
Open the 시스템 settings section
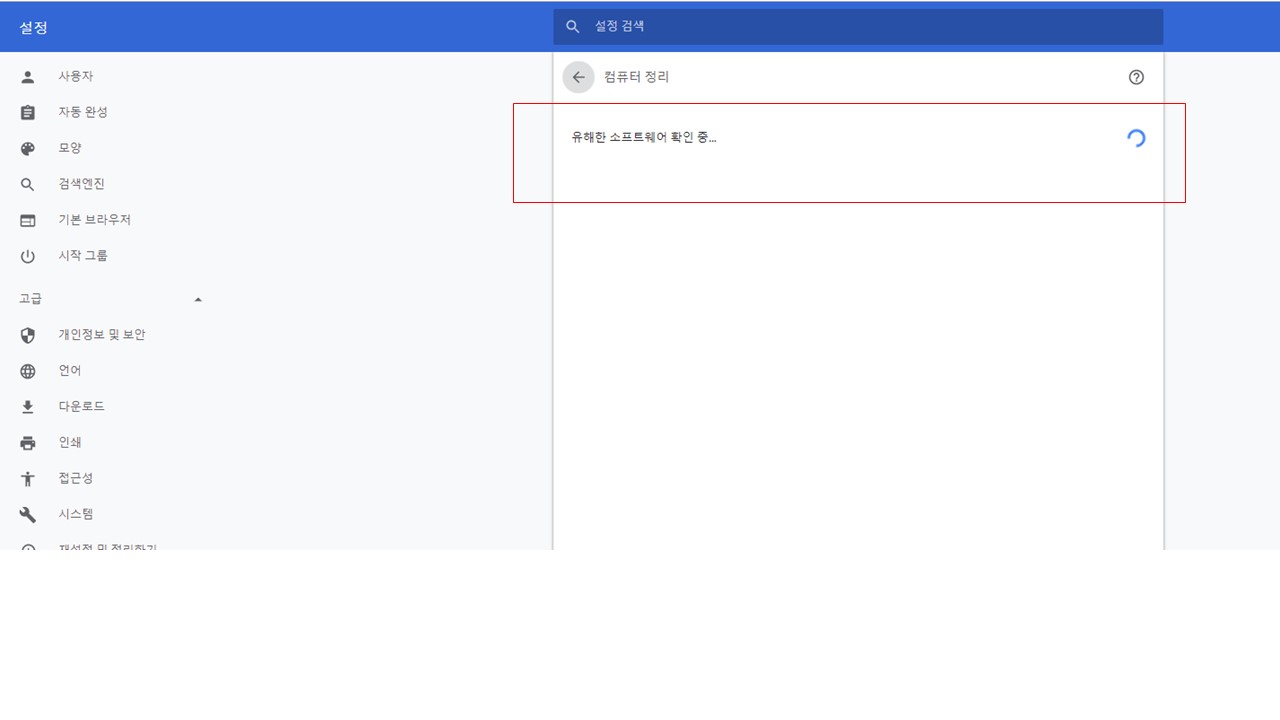[76, 515]
